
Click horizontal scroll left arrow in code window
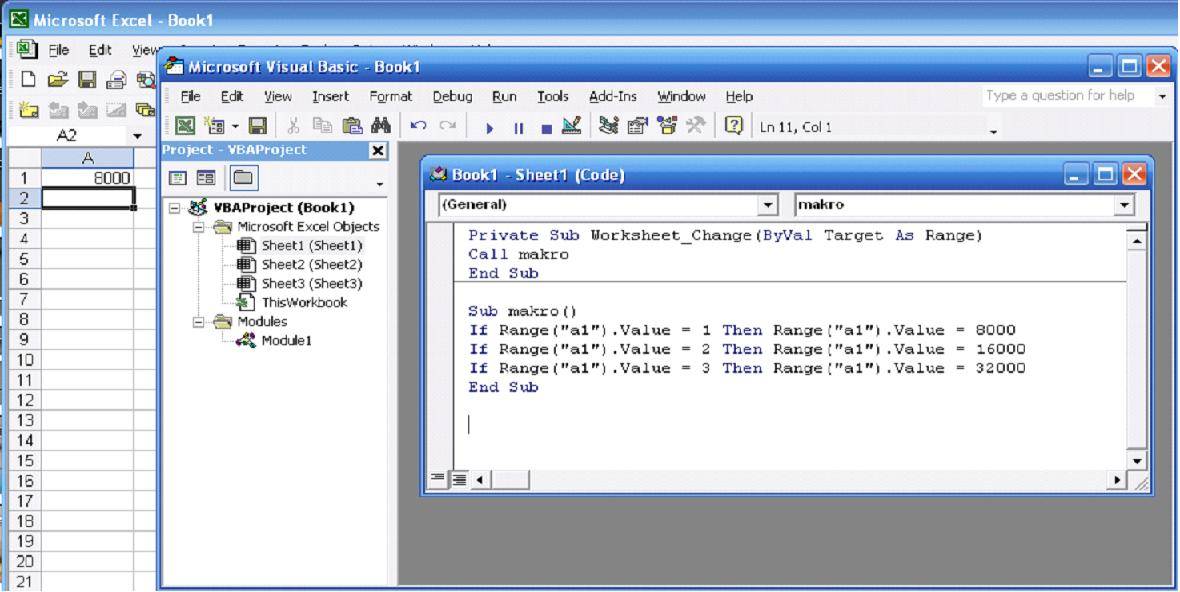[x=479, y=478]
